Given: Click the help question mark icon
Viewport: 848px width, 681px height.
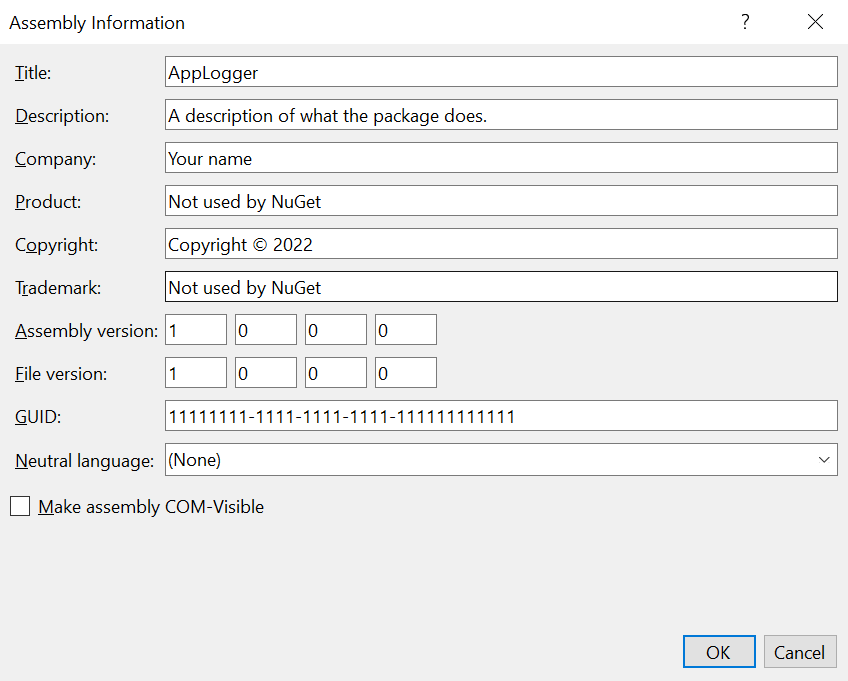Looking at the screenshot, I should [x=745, y=21].
